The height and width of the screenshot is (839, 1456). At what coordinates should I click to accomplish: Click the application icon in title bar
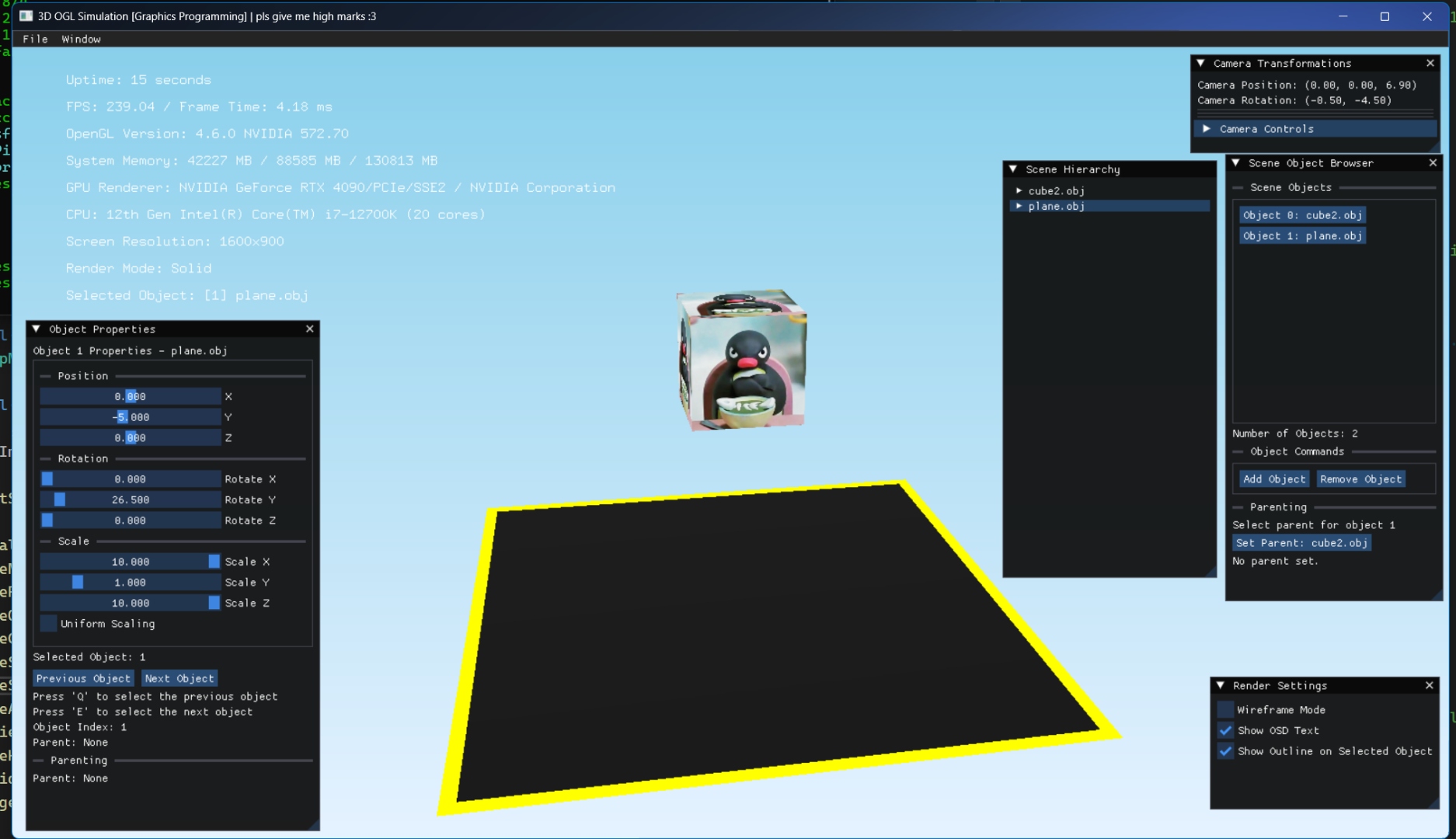(x=26, y=16)
